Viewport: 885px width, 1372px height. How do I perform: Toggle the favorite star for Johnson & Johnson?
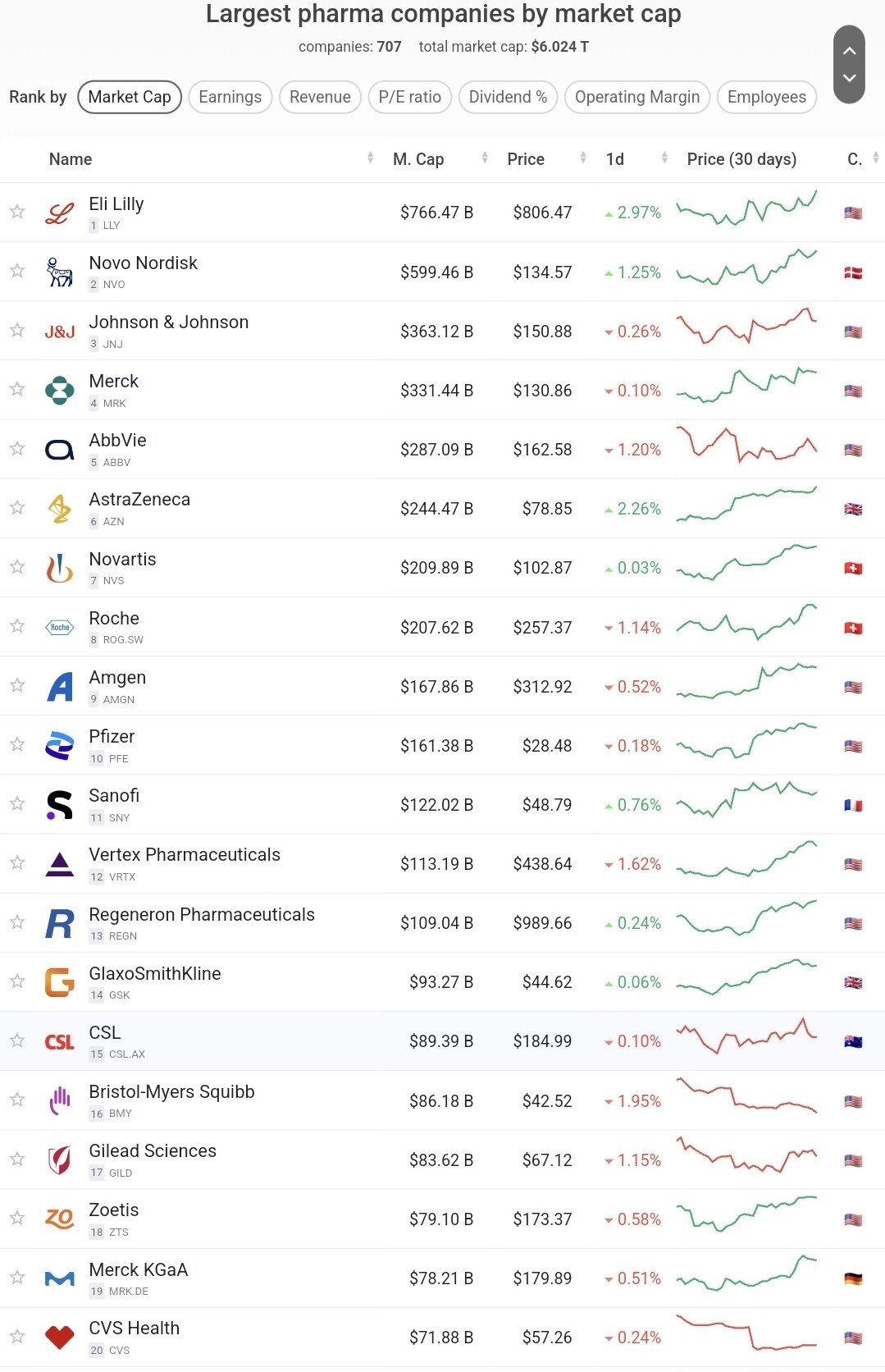pos(17,331)
